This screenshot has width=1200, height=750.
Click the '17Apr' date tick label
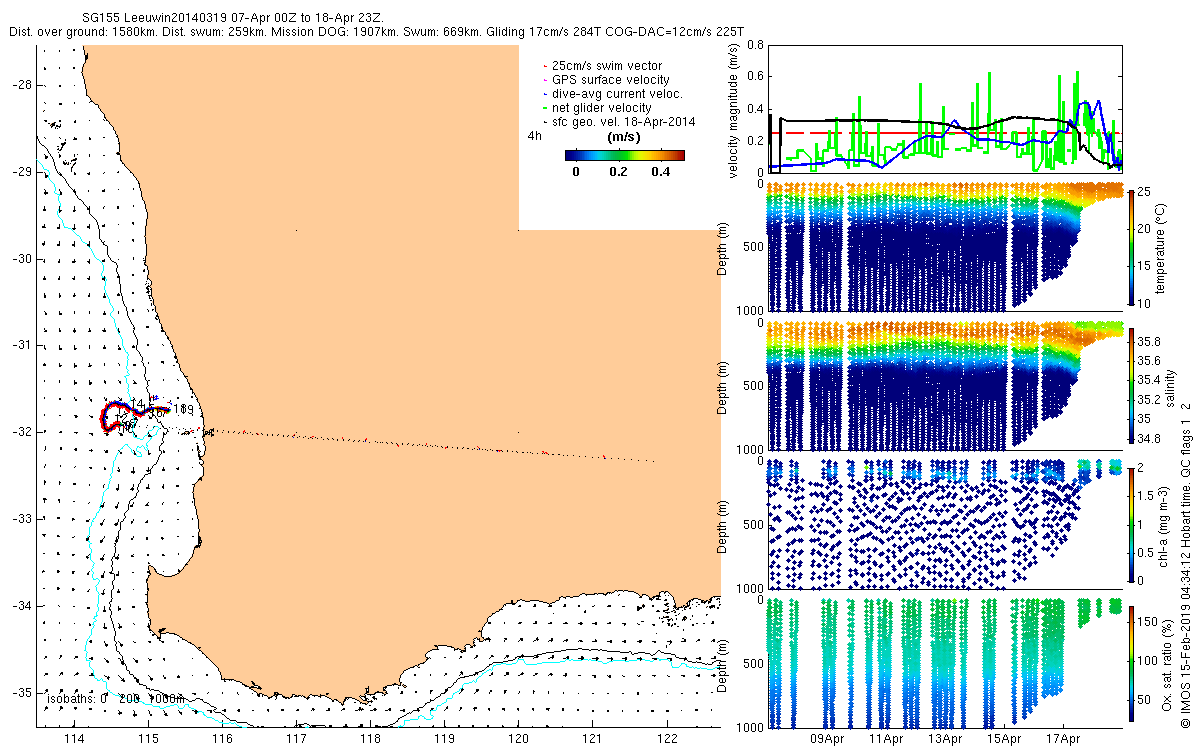coord(1063,740)
